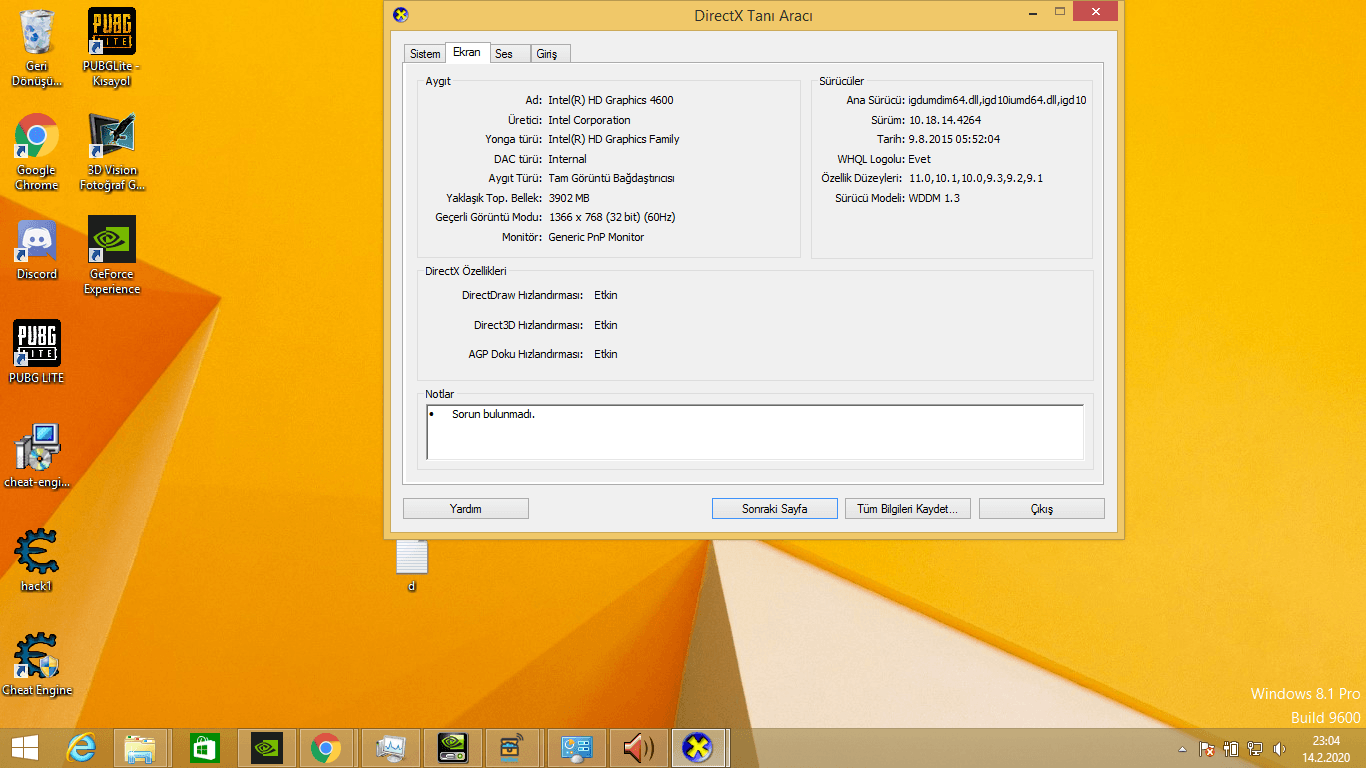This screenshot has width=1366, height=768.
Task: Select the 3D Vision Fotoğraf desktop shortcut
Action: [112, 151]
